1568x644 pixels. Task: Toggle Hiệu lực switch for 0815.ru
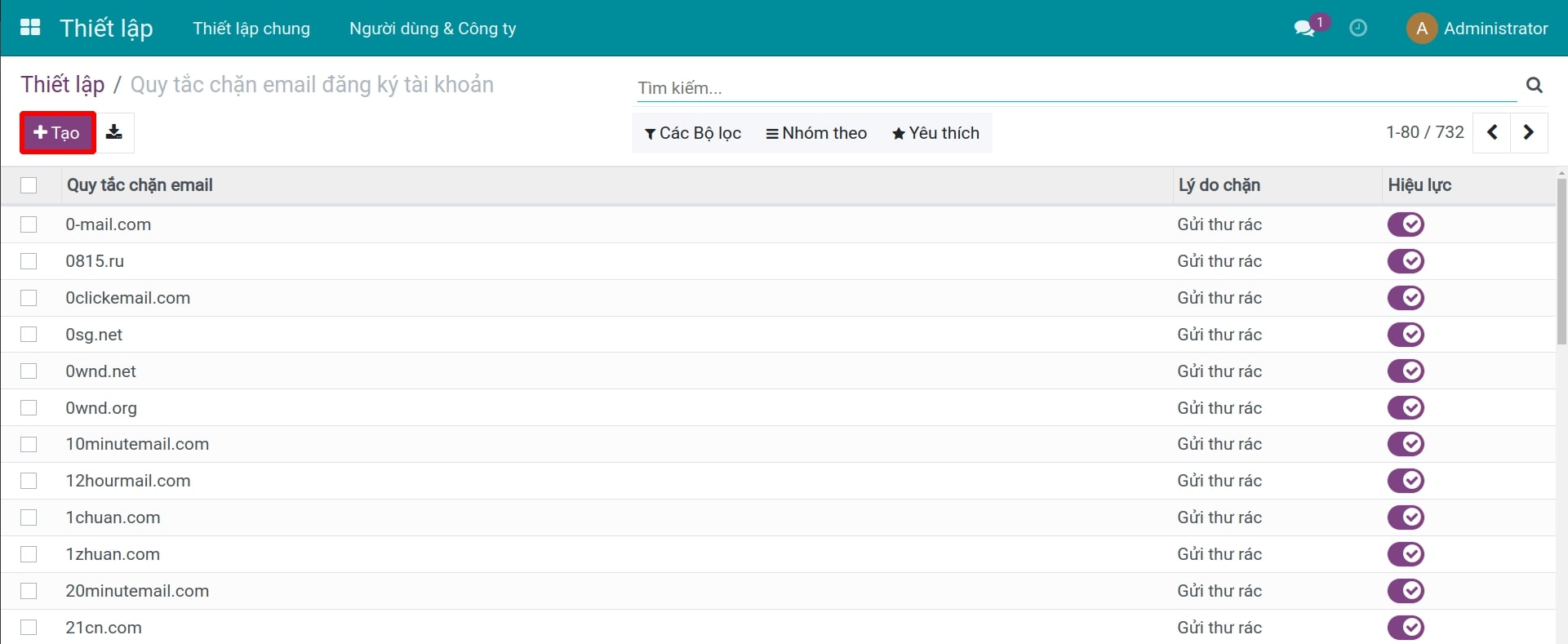click(x=1406, y=261)
